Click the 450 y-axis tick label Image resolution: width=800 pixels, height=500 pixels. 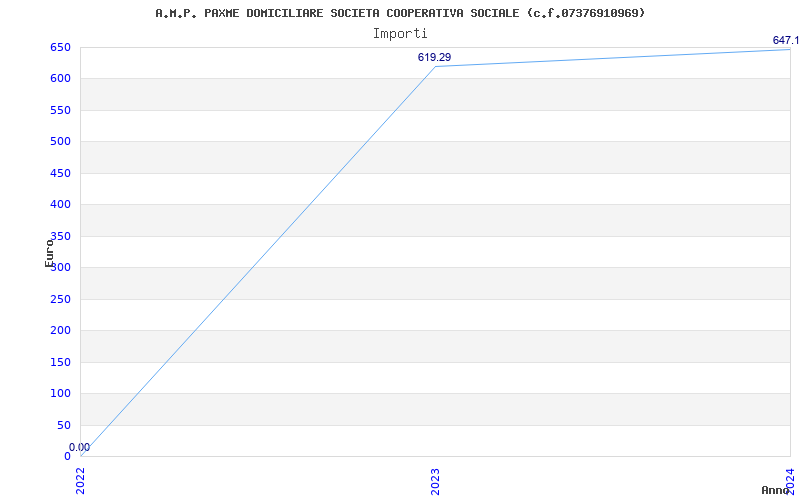tap(60, 173)
